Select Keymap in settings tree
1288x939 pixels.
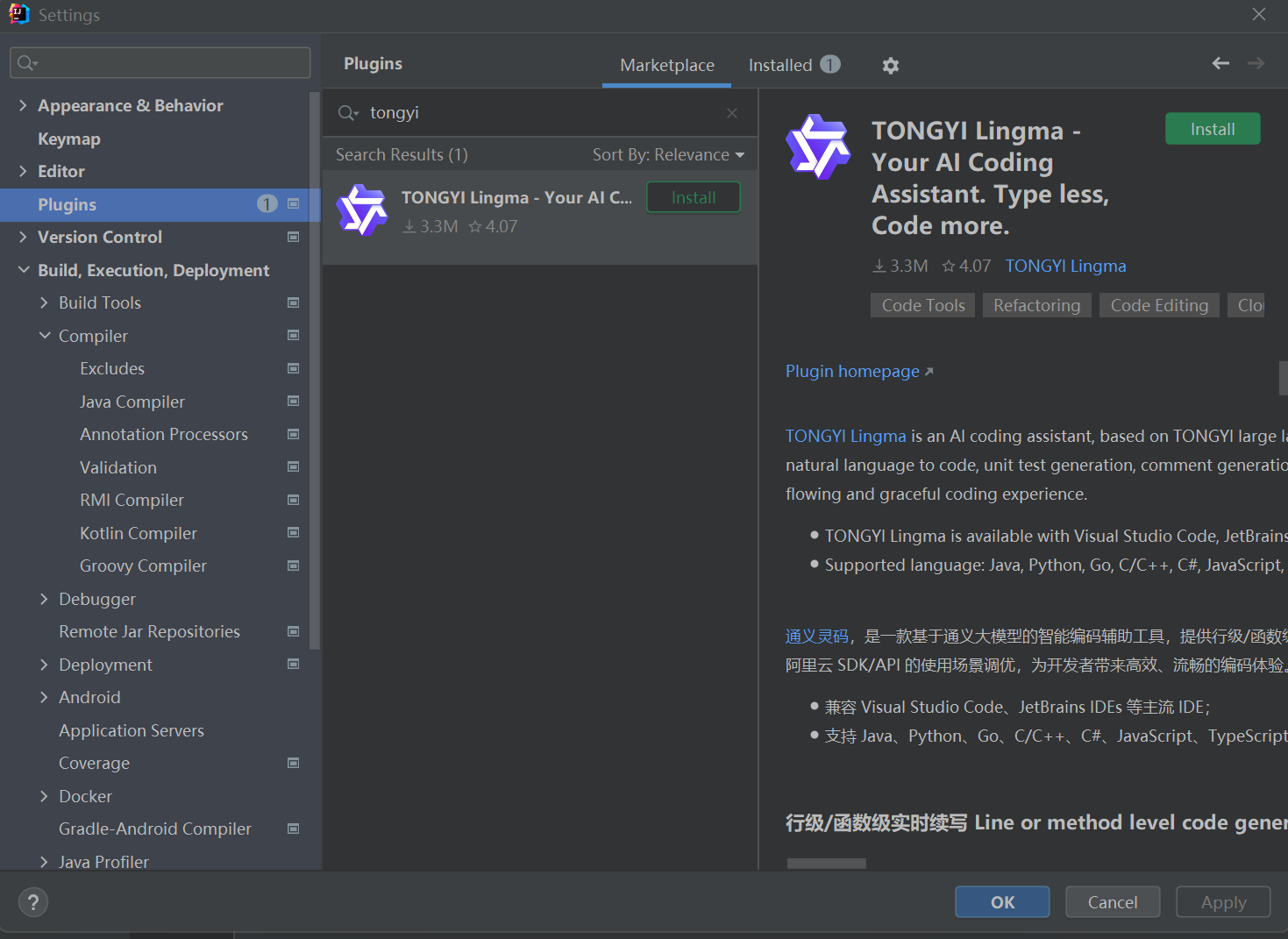69,139
